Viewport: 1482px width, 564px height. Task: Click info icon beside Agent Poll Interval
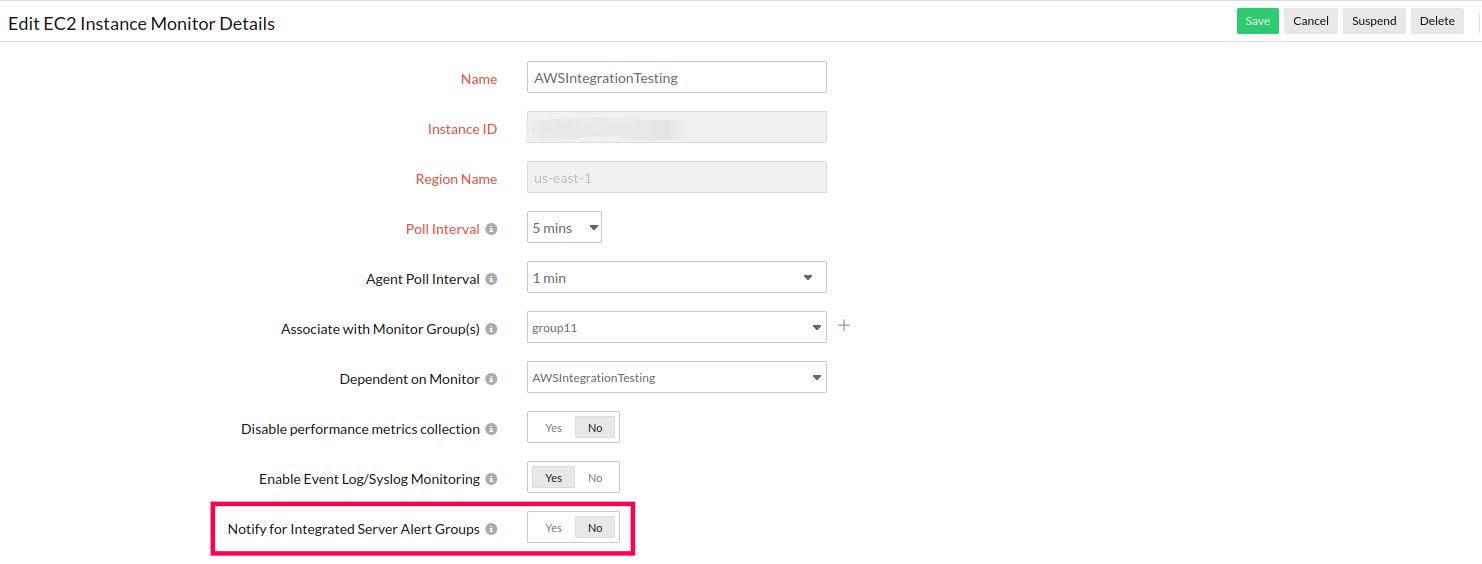click(491, 279)
